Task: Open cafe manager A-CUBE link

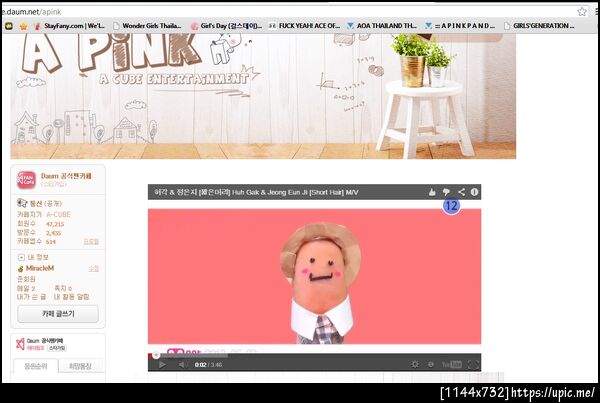Action: [59, 214]
